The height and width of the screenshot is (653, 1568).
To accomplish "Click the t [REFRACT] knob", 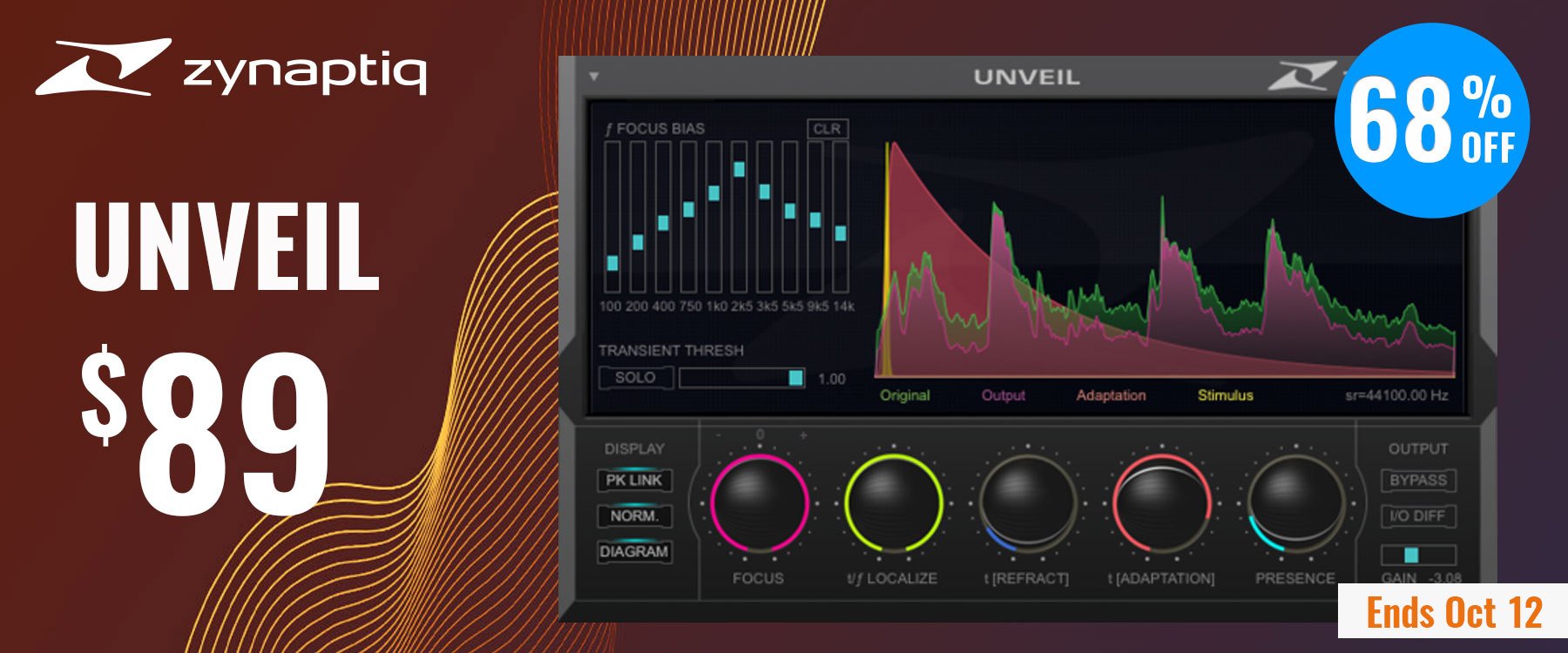I will 1028,503.
